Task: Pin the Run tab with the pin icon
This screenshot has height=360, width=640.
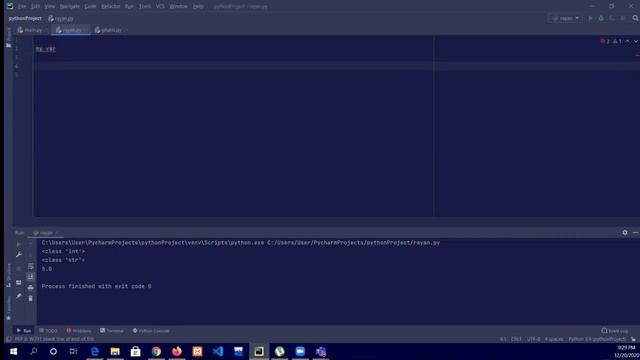Action: pyautogui.click(x=19, y=296)
